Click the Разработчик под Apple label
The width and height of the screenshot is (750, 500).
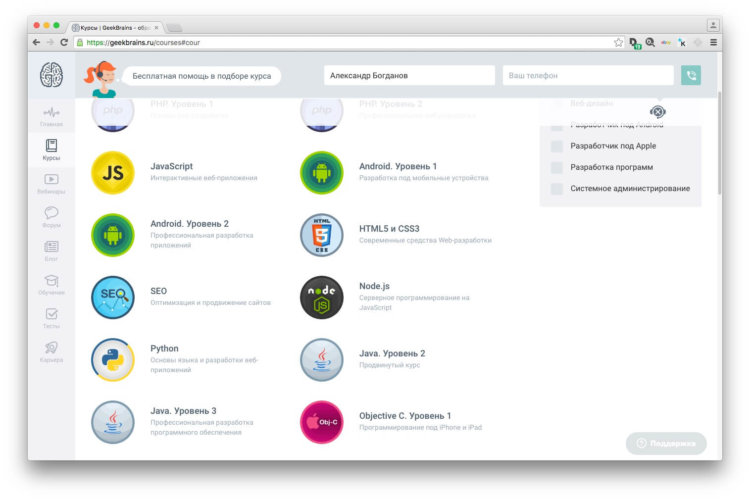613,146
